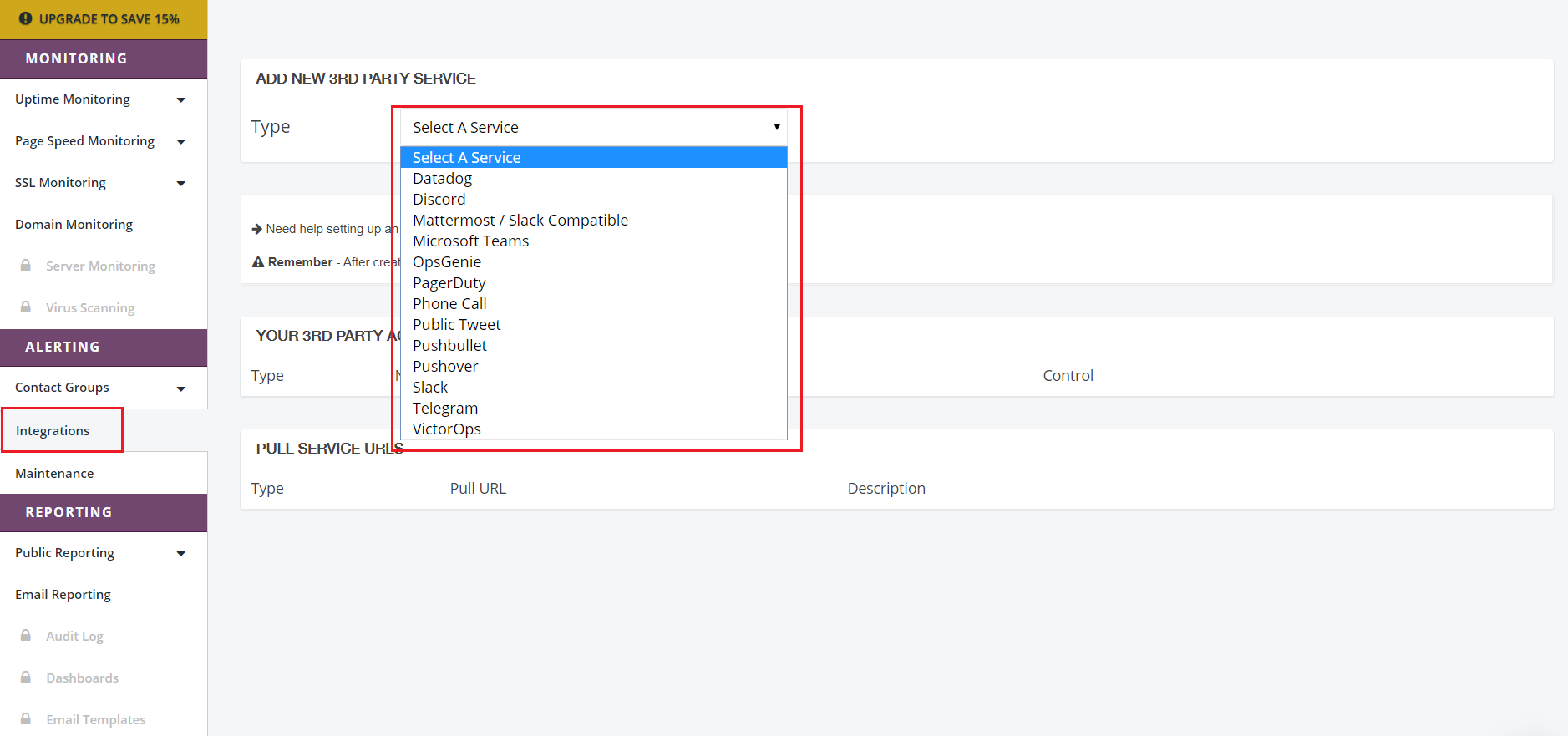Screen dimensions: 1568x736
Task: Click the Pull URL column header
Action: (478, 489)
